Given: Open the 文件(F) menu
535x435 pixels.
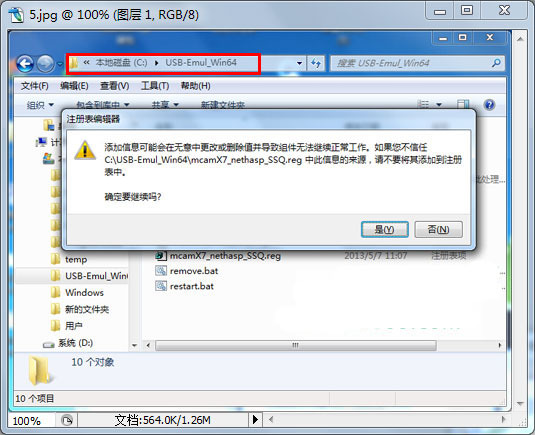Looking at the screenshot, I should (34, 86).
